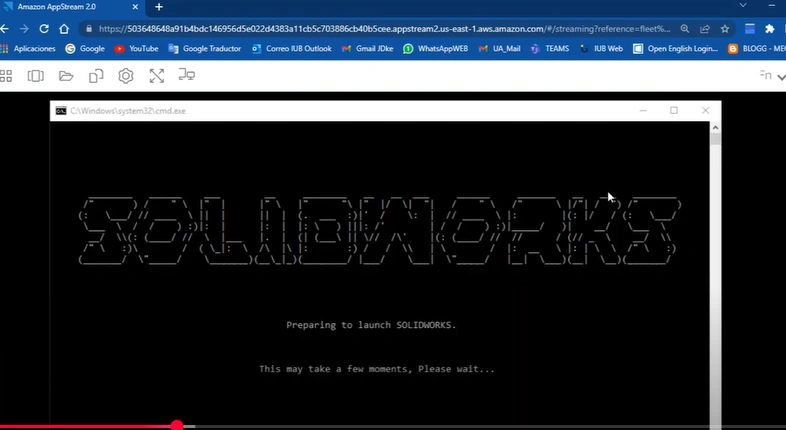Toggle AppStream fullscreen mode
Image resolution: width=786 pixels, height=430 pixels.
pyautogui.click(x=157, y=76)
